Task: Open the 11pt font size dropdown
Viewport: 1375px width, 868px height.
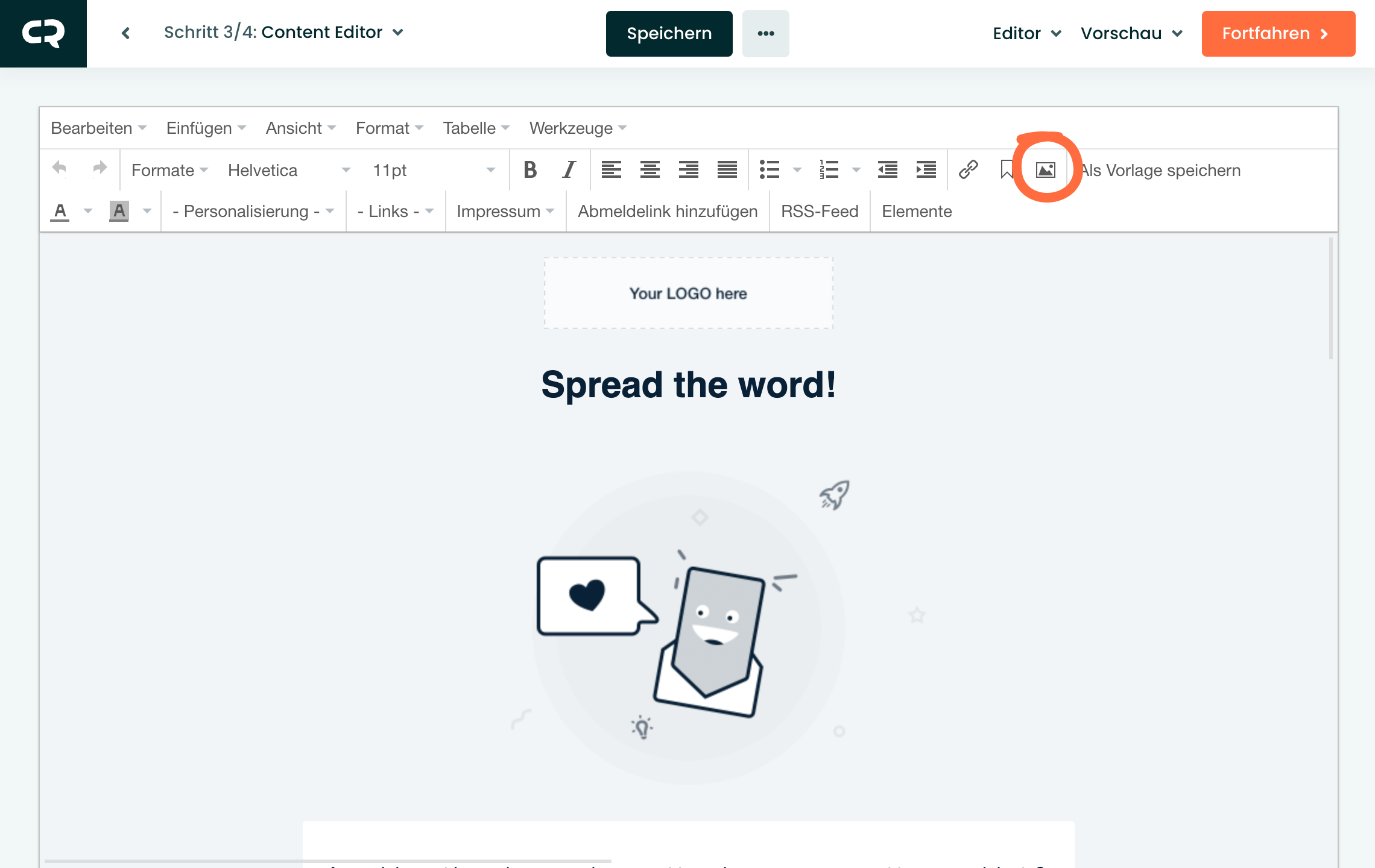Action: tap(434, 170)
